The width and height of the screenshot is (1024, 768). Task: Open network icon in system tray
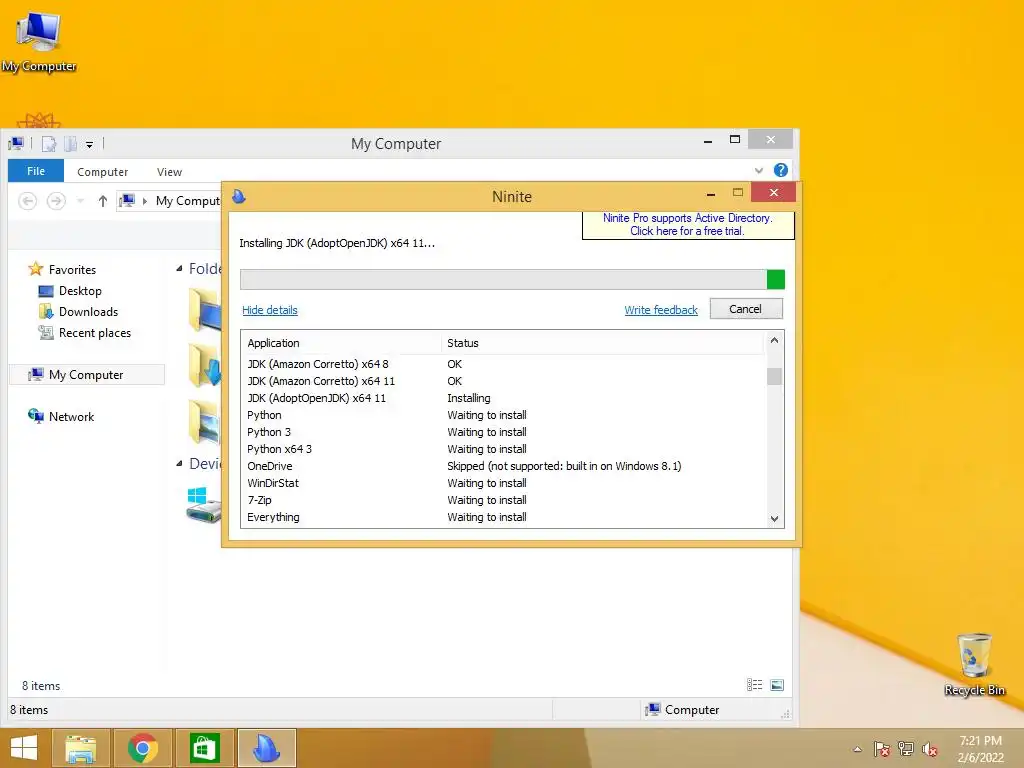coord(906,749)
